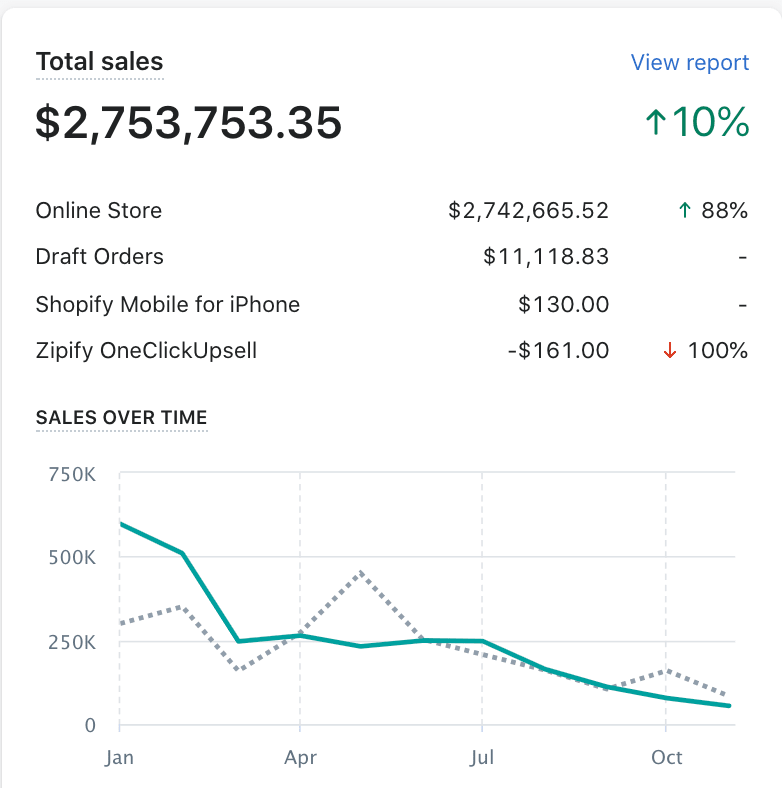Click the green up arrow beside 10%
This screenshot has width=782, height=788.
point(655,123)
